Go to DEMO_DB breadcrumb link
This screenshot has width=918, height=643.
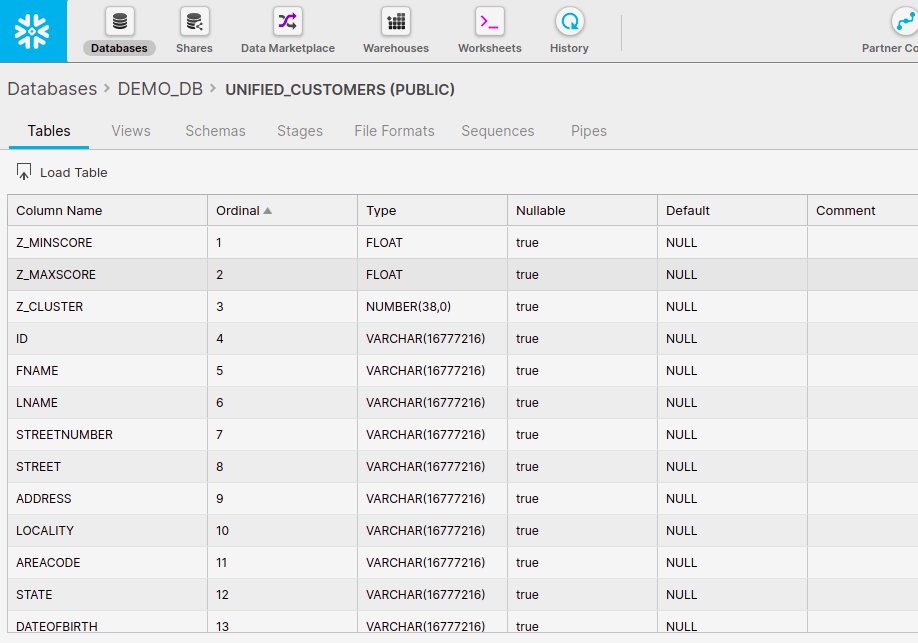click(x=160, y=89)
